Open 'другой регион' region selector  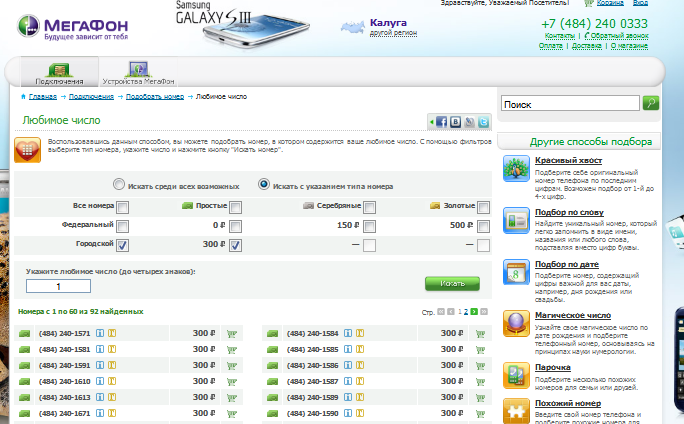[393, 33]
